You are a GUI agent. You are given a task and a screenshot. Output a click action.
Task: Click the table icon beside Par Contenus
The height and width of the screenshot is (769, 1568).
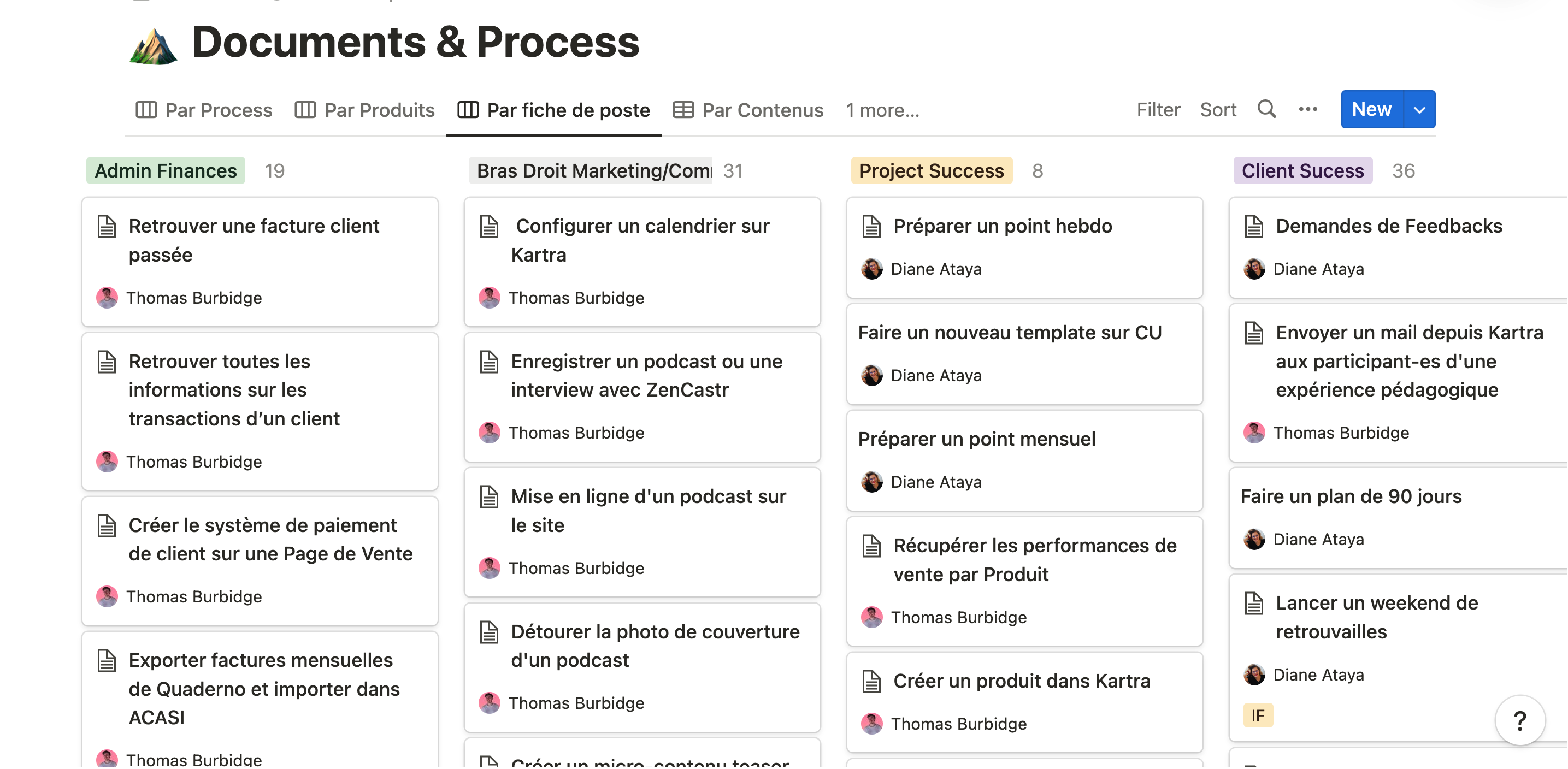(x=683, y=110)
